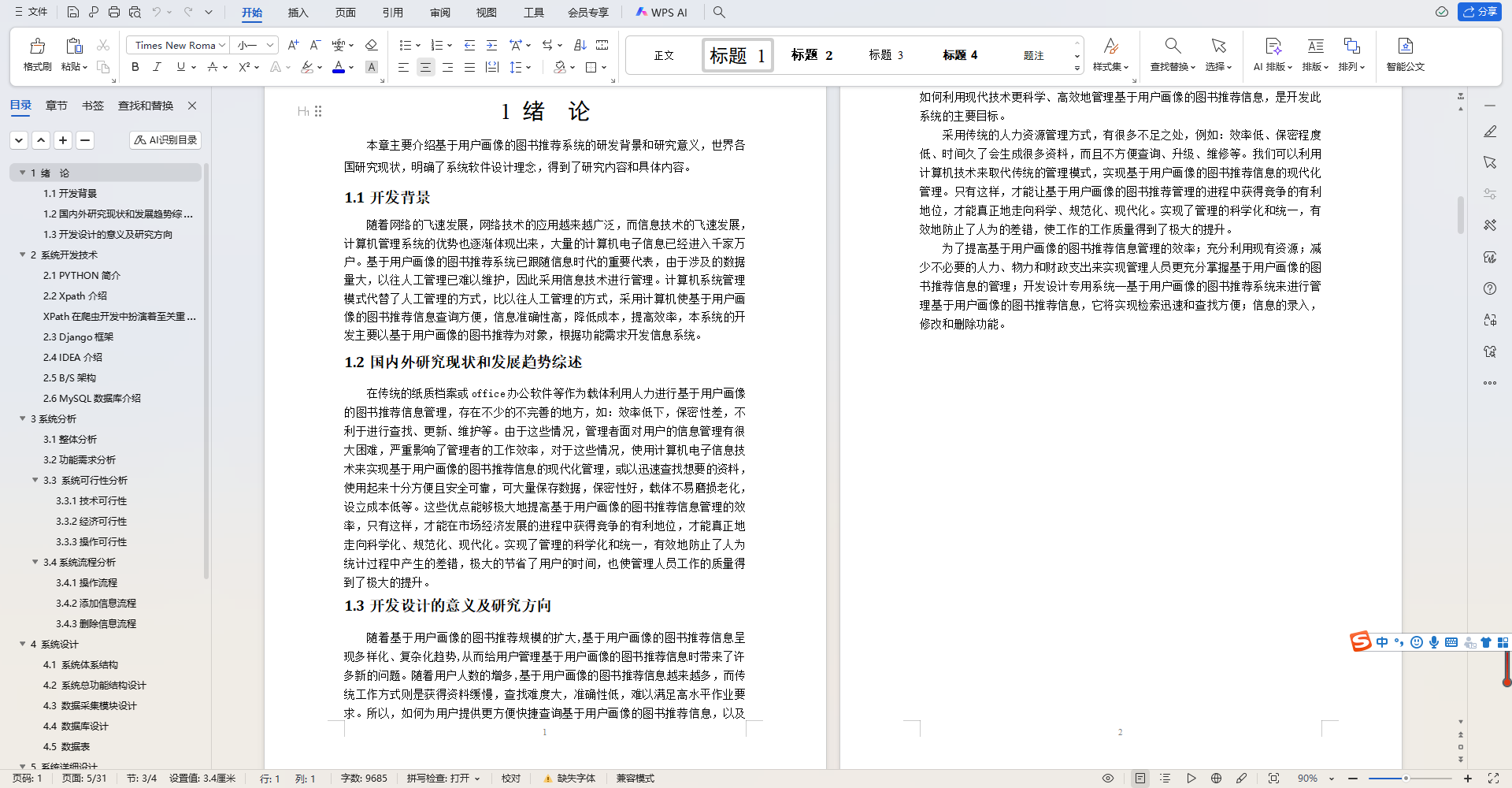Screen dimensions: 1512x788
Task: Click the Decrease indent icon
Action: tap(469, 45)
